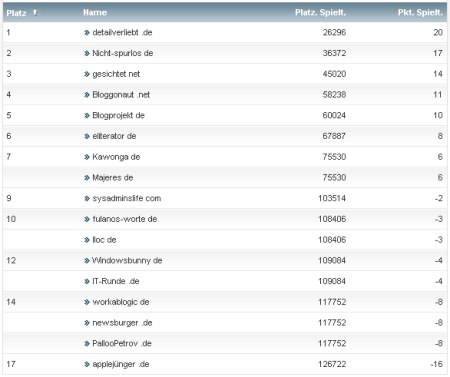Select rank number 17 in Platz column
The width and height of the screenshot is (450, 377).
pos(11,364)
